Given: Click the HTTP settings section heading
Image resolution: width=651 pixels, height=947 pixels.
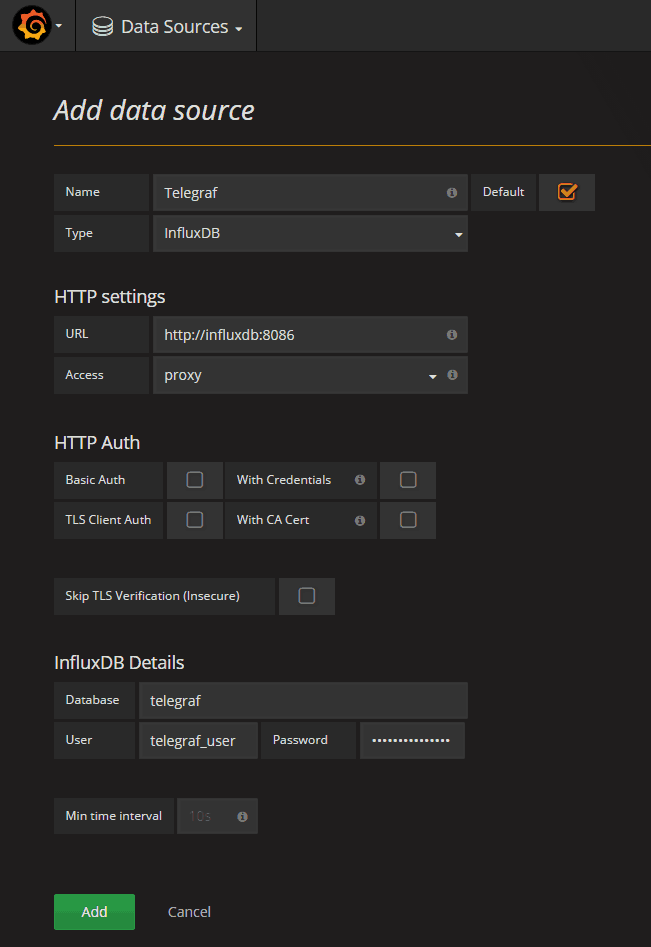Looking at the screenshot, I should [x=110, y=297].
